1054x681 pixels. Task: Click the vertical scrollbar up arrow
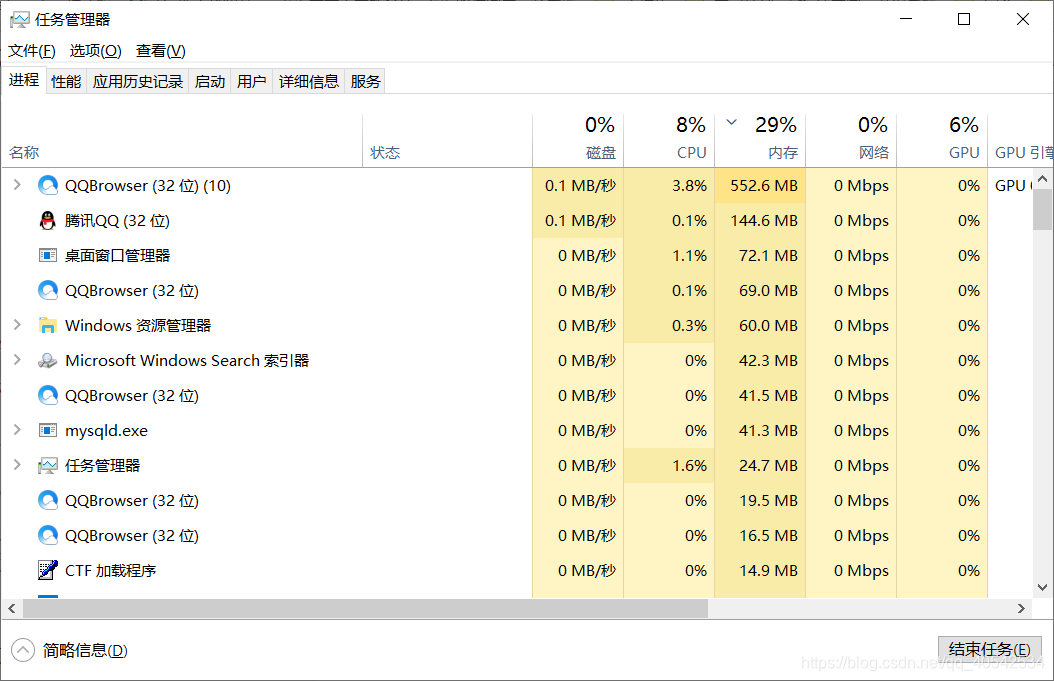coord(1043,178)
